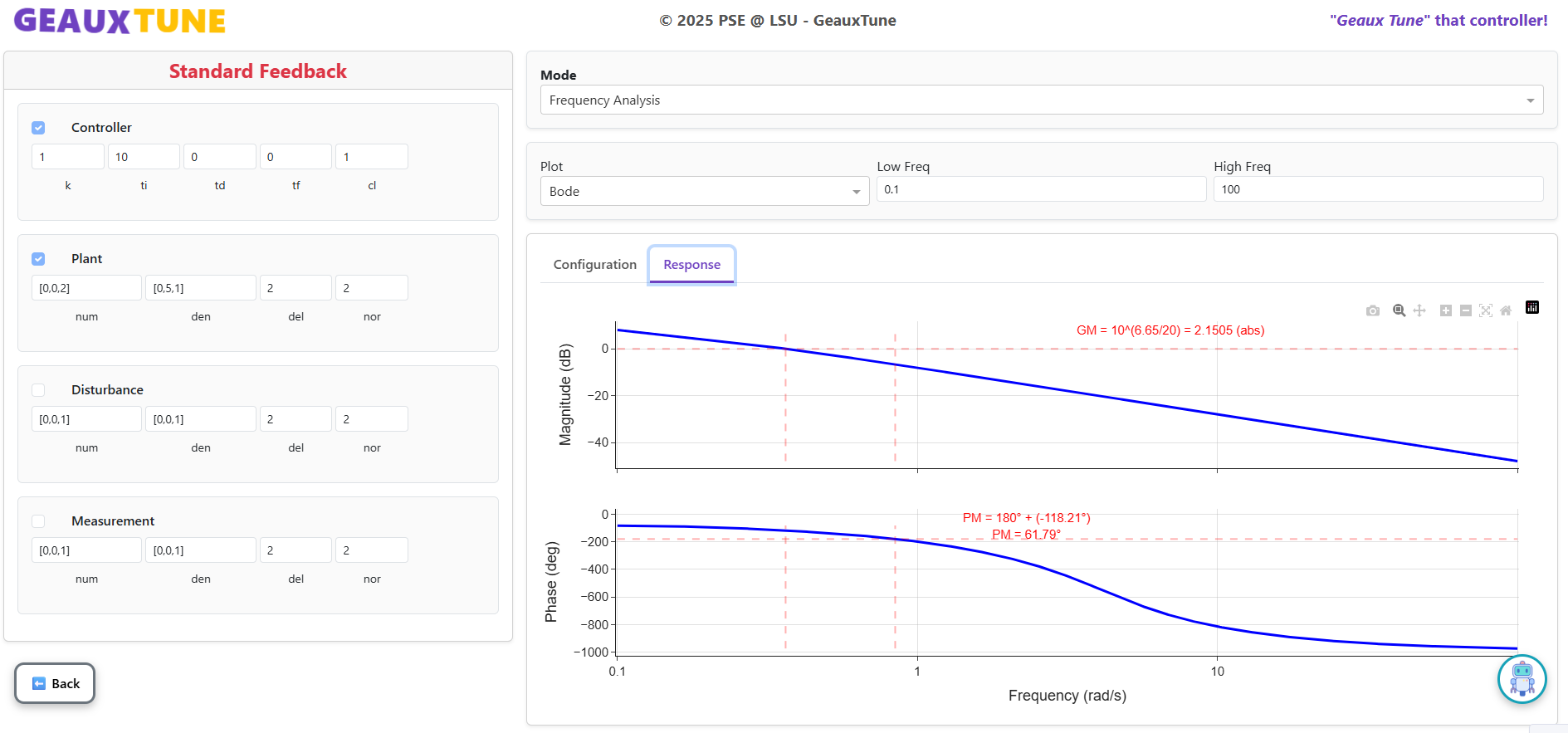1568x733 pixels.
Task: Click the 'Geaux Tune that controller!' slogan
Action: point(1439,21)
